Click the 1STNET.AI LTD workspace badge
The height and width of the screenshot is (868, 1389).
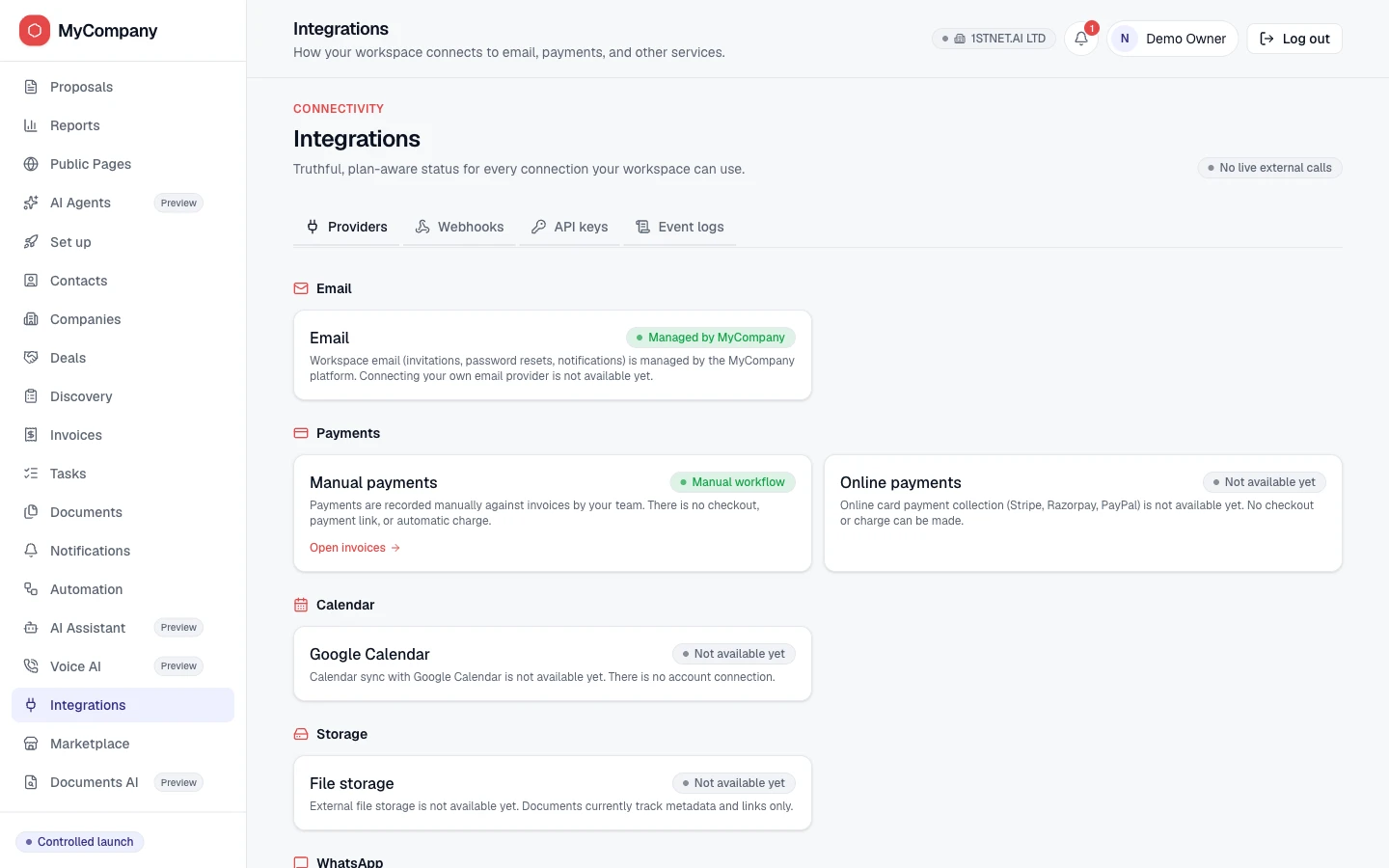coord(994,39)
